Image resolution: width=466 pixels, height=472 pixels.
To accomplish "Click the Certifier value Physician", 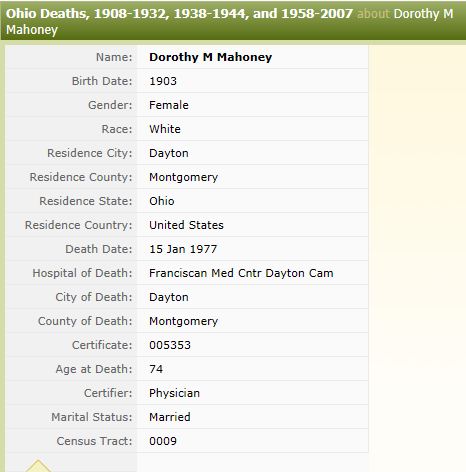I will [174, 393].
